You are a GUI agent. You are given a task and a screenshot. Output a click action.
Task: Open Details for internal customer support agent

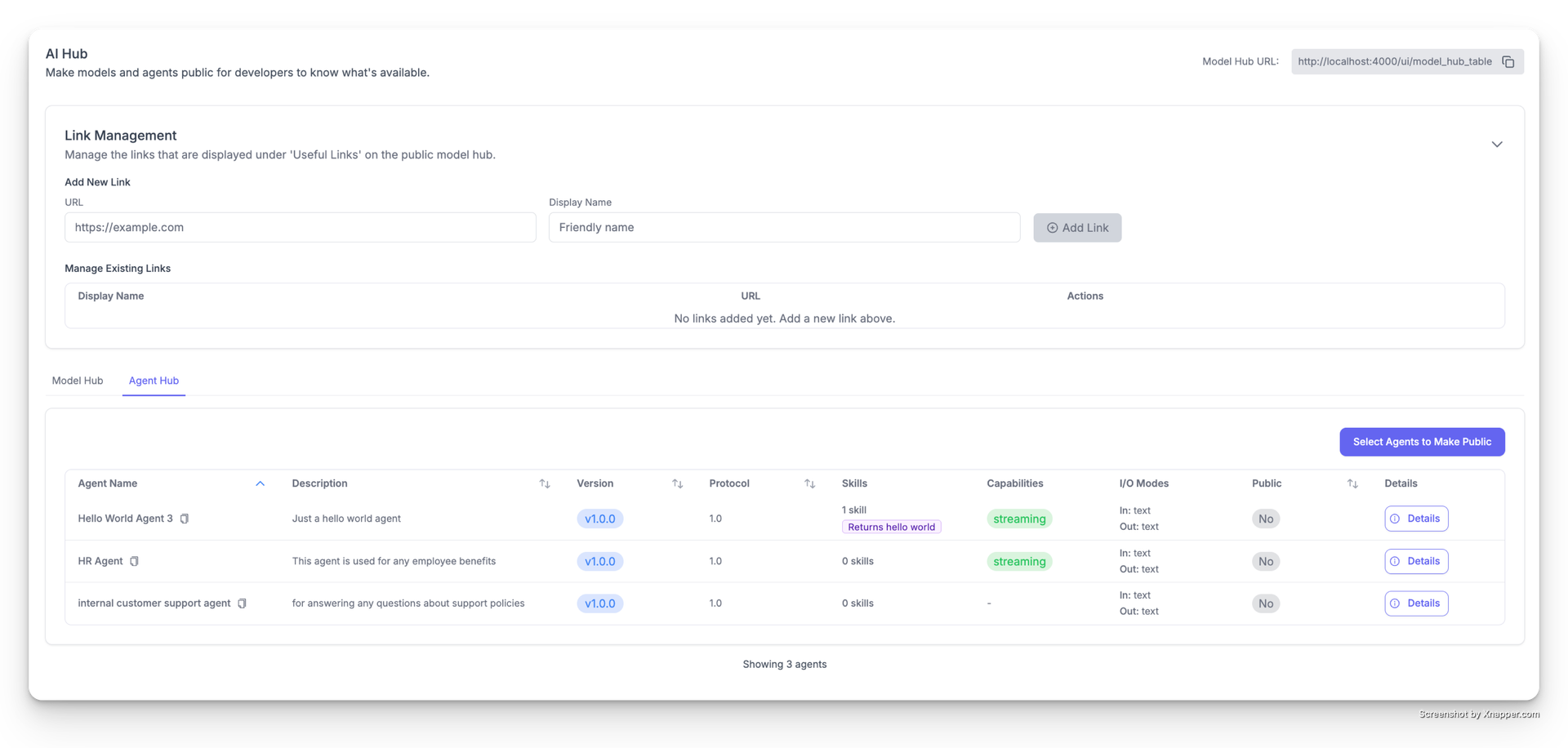tap(1416, 603)
